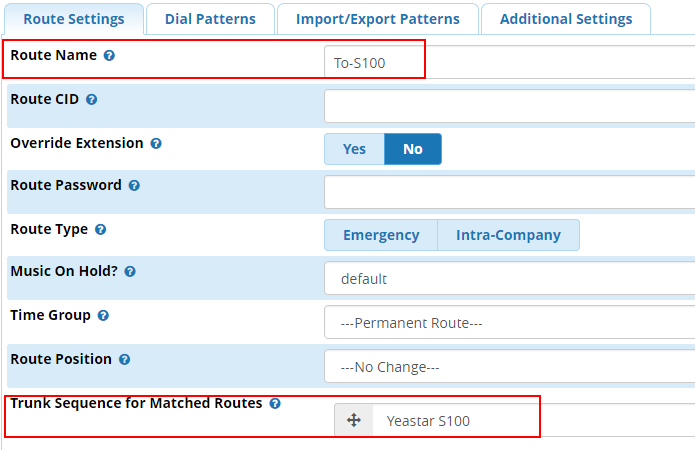
Task: Click help icon beside Route CID
Action: point(91,100)
